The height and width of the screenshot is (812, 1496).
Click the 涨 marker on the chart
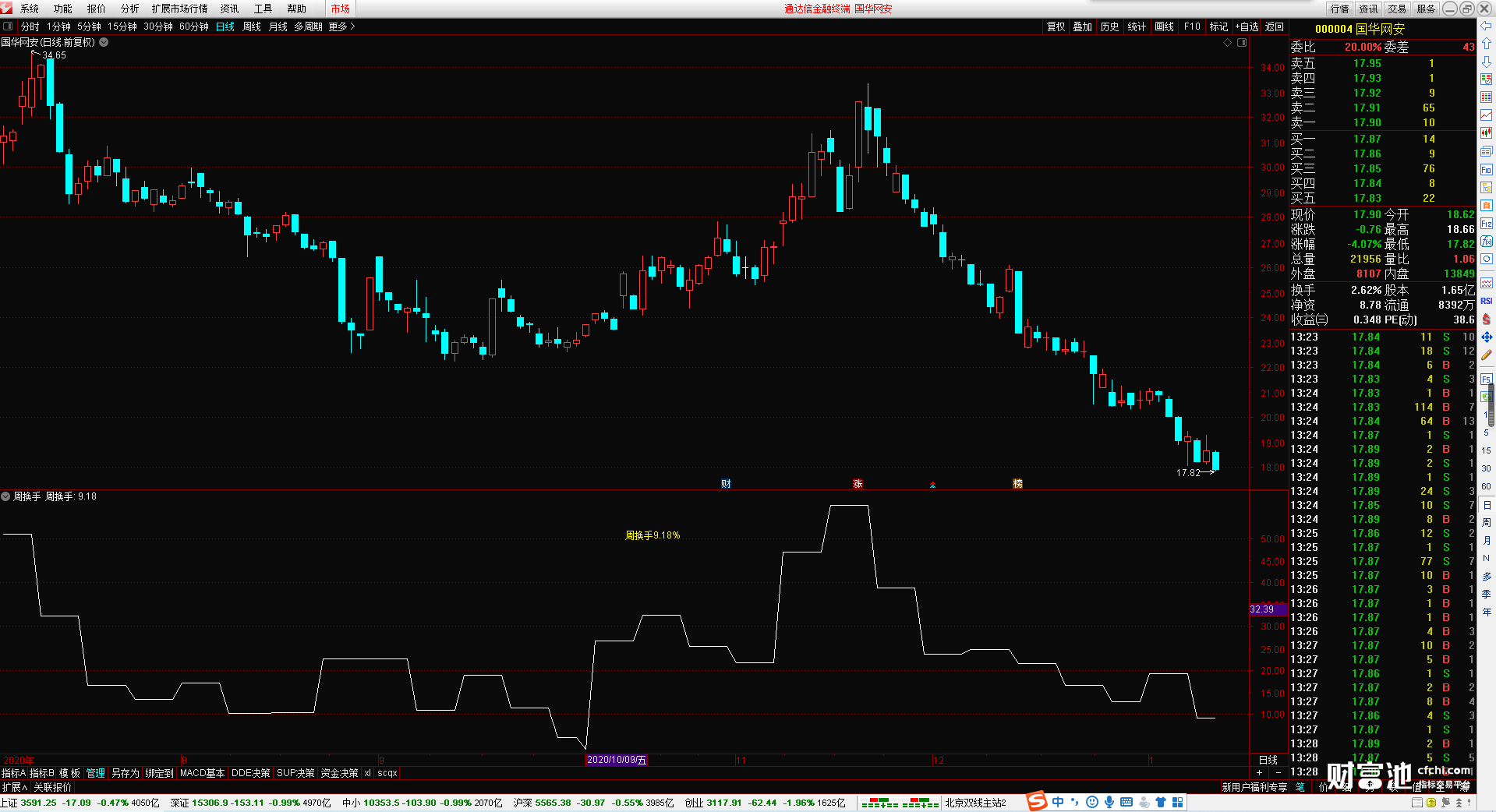tap(858, 484)
